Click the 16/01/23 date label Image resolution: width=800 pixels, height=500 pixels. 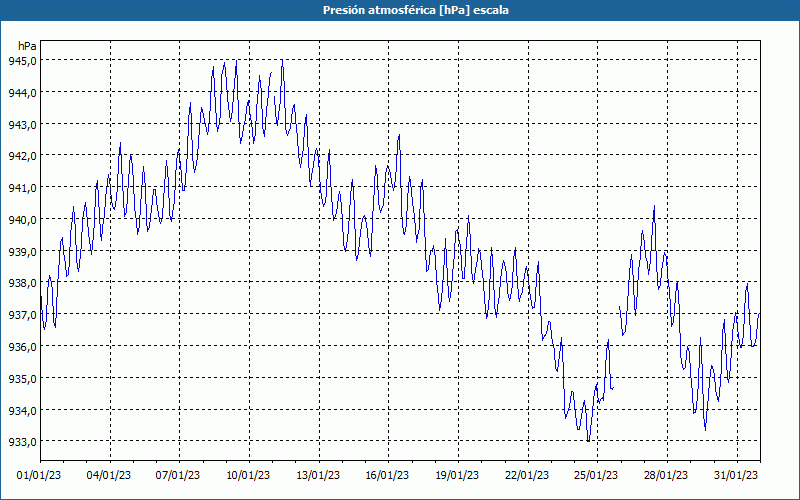point(387,476)
